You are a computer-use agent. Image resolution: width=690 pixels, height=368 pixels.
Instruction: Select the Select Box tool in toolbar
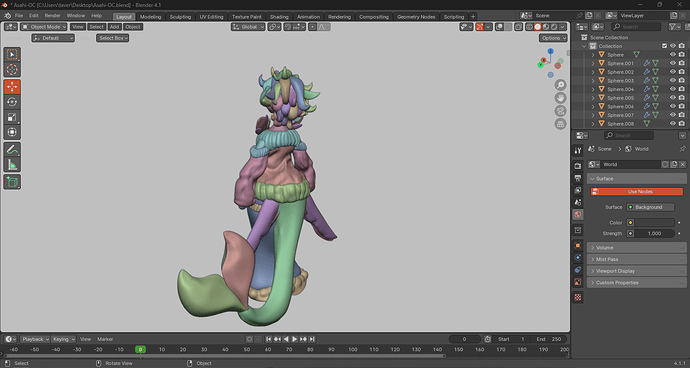coord(12,54)
